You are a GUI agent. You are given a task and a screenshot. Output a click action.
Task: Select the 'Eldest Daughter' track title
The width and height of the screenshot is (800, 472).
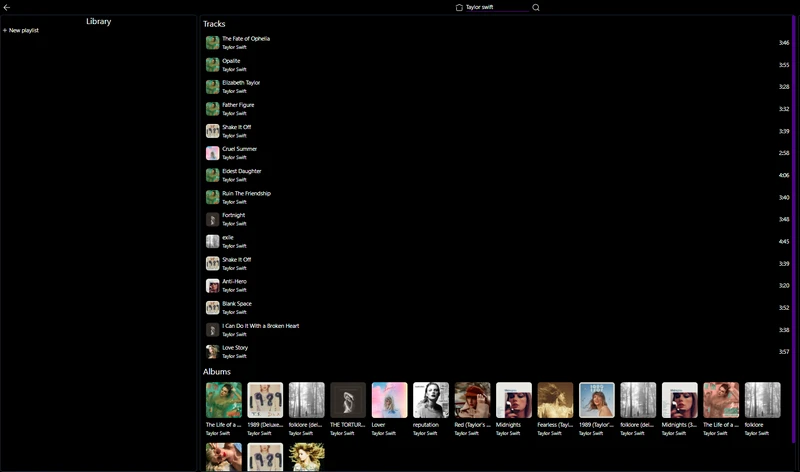click(x=241, y=171)
